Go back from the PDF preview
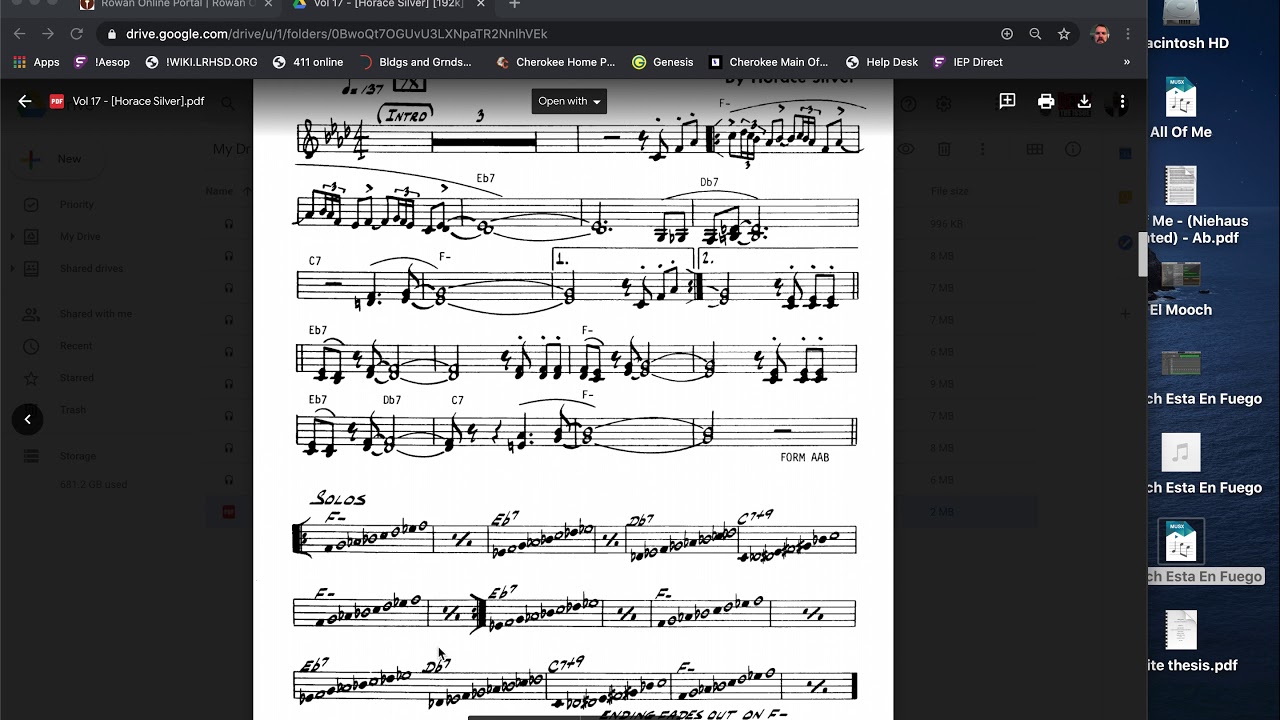Image resolution: width=1280 pixels, height=720 pixels. tap(25, 101)
